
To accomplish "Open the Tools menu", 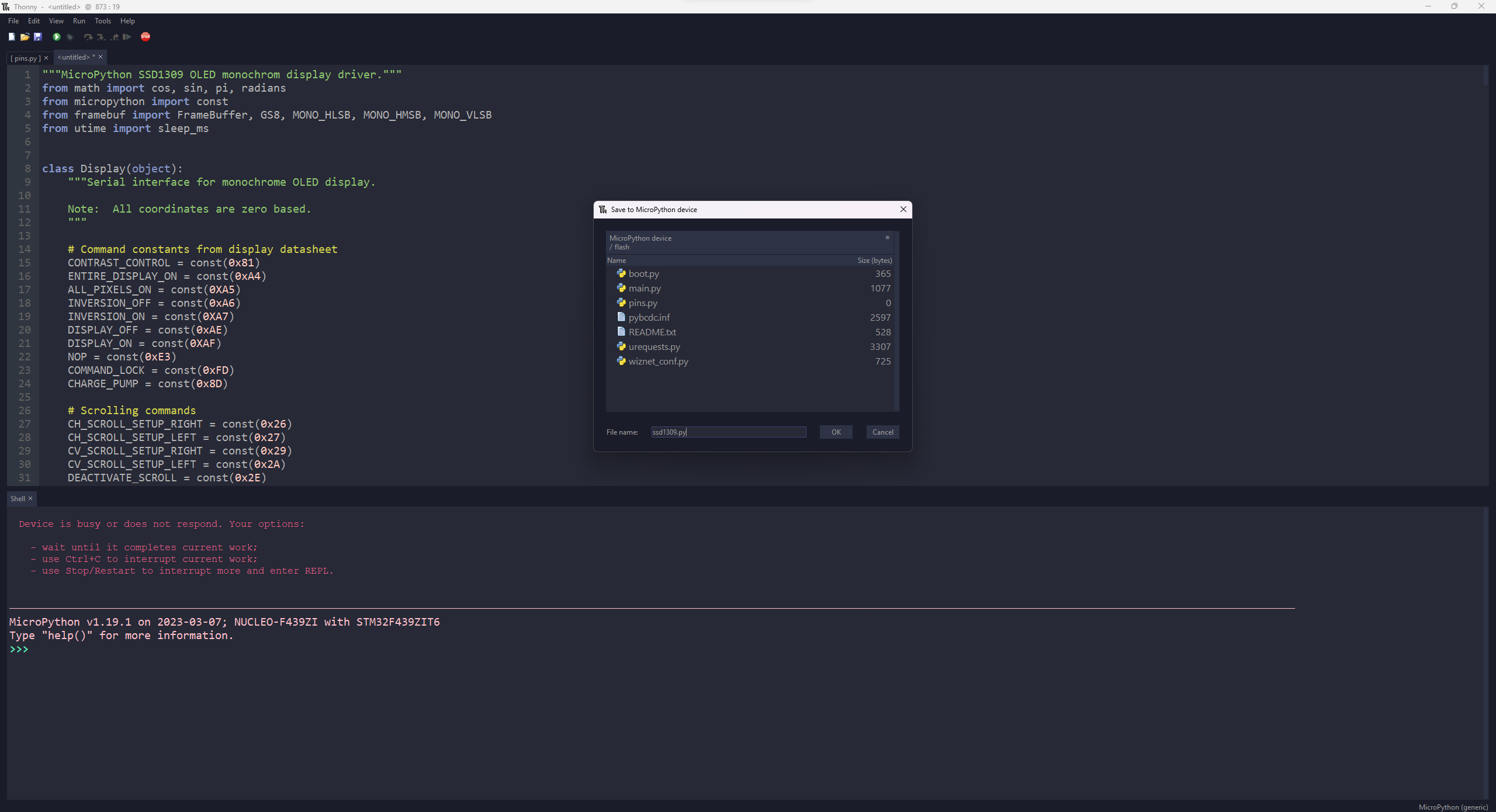I will pyautogui.click(x=103, y=21).
